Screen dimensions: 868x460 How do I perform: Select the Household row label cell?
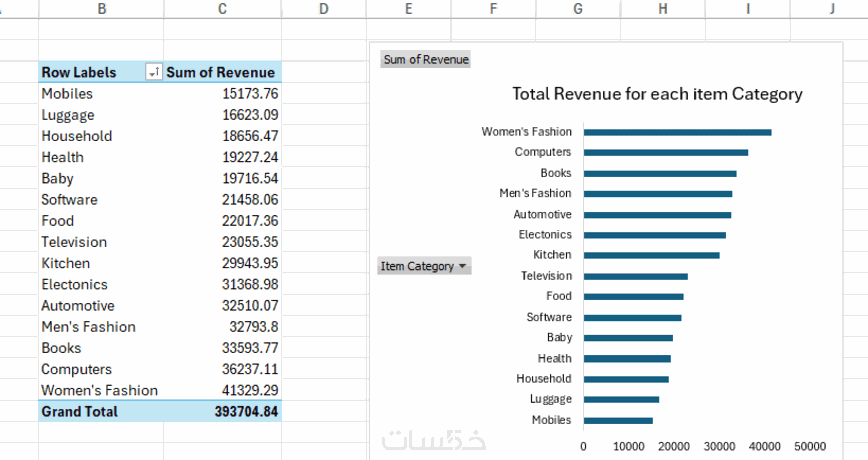point(101,136)
